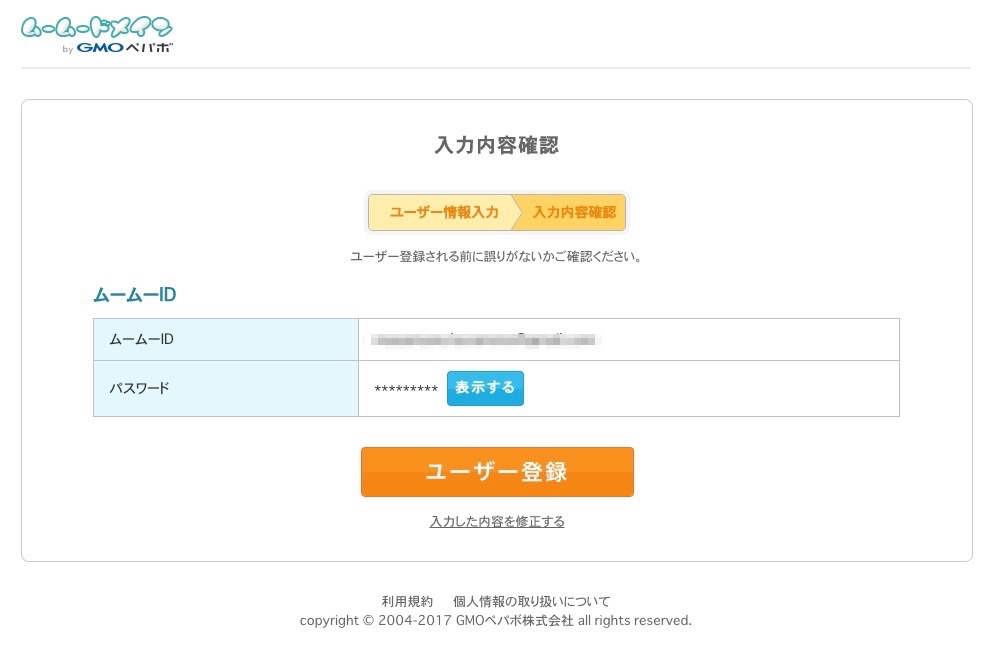Click the instruction text about confirming before registration
Image resolution: width=994 pixels, height=648 pixels.
[496, 257]
